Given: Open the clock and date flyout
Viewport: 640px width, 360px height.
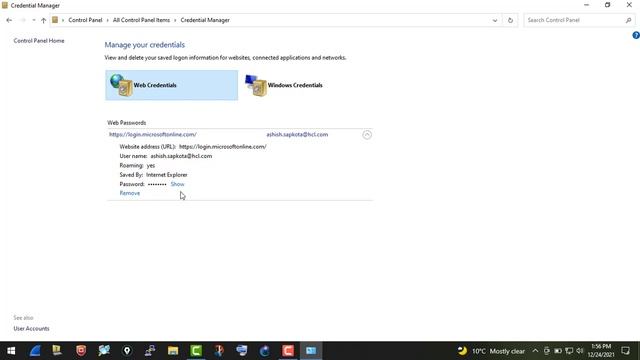Looking at the screenshot, I should tap(601, 351).
